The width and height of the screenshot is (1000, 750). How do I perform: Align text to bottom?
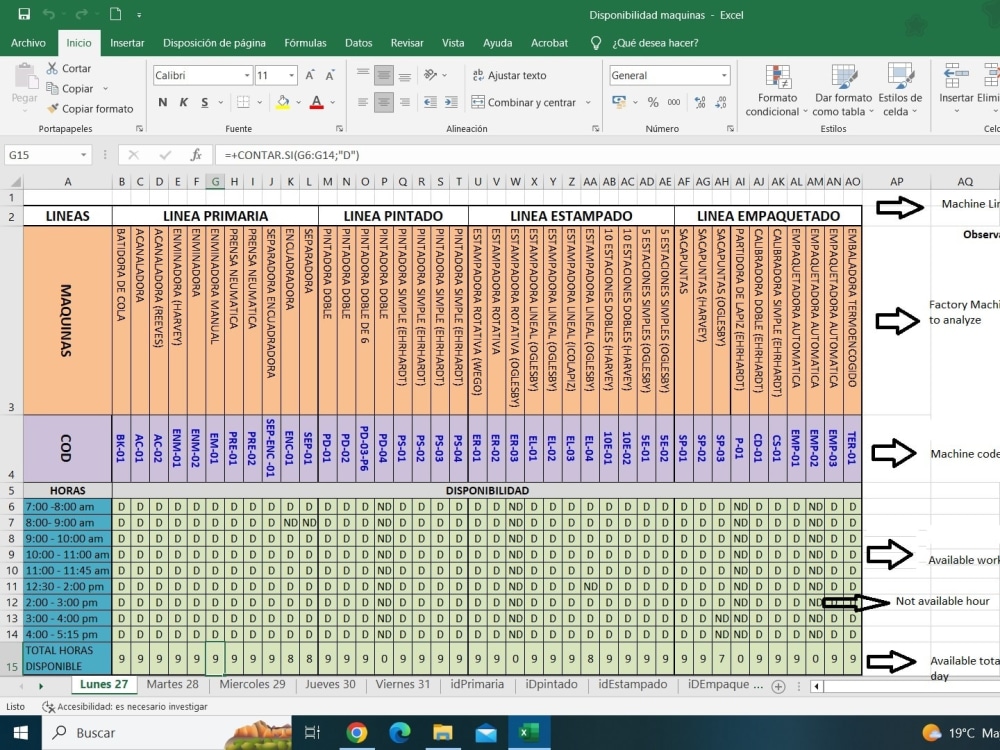[x=404, y=75]
